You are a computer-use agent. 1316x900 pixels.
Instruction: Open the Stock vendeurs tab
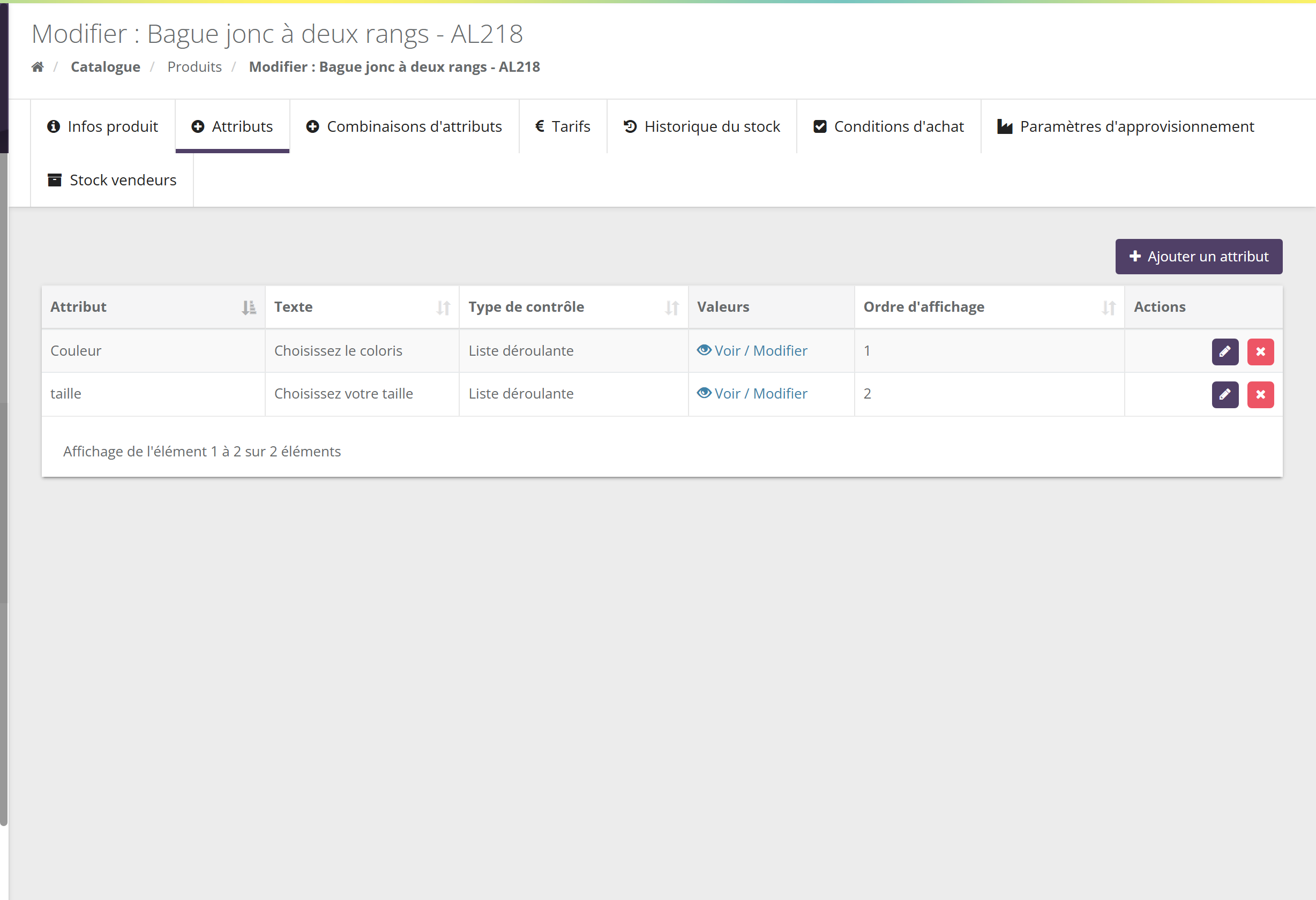click(112, 180)
